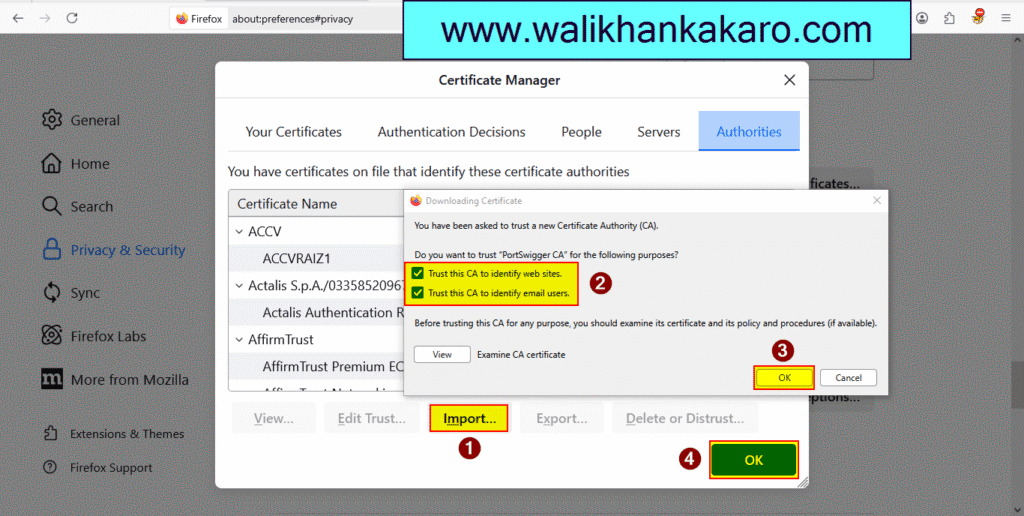Open the Search settings label
This screenshot has width=1024, height=516.
point(91,207)
